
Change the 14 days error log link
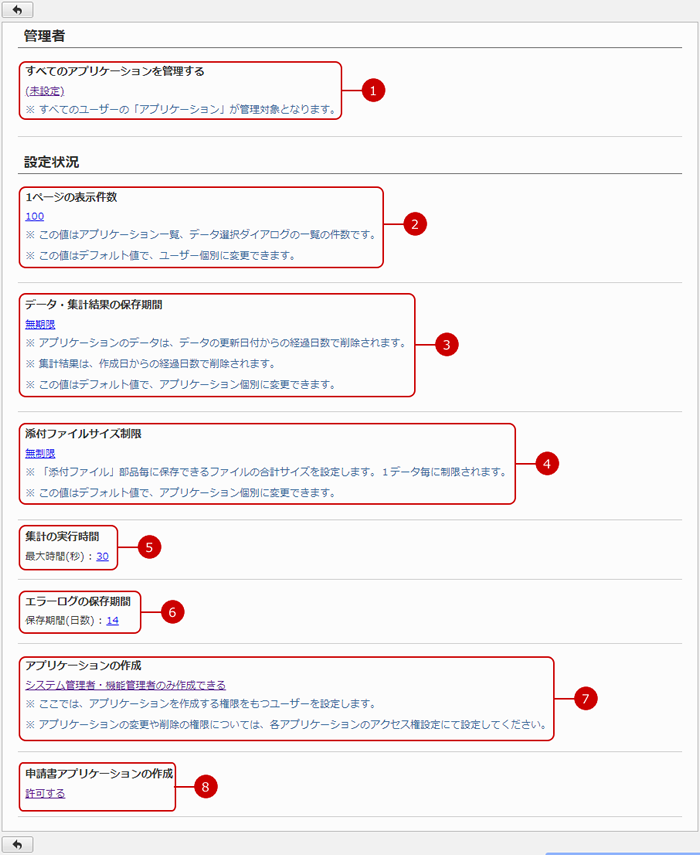pos(112,620)
